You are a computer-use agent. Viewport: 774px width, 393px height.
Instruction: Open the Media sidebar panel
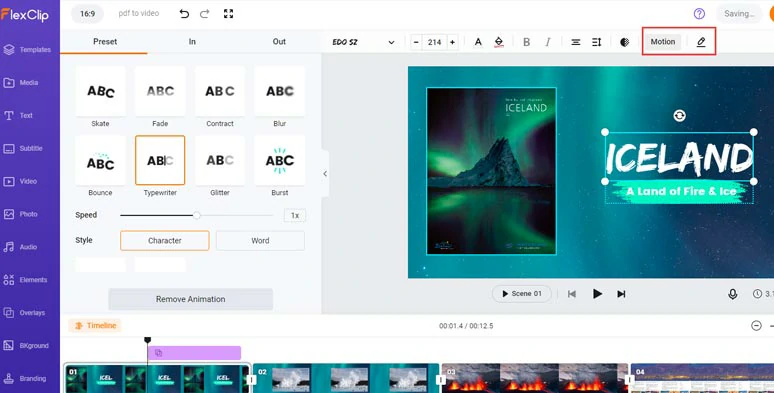(x=21, y=82)
